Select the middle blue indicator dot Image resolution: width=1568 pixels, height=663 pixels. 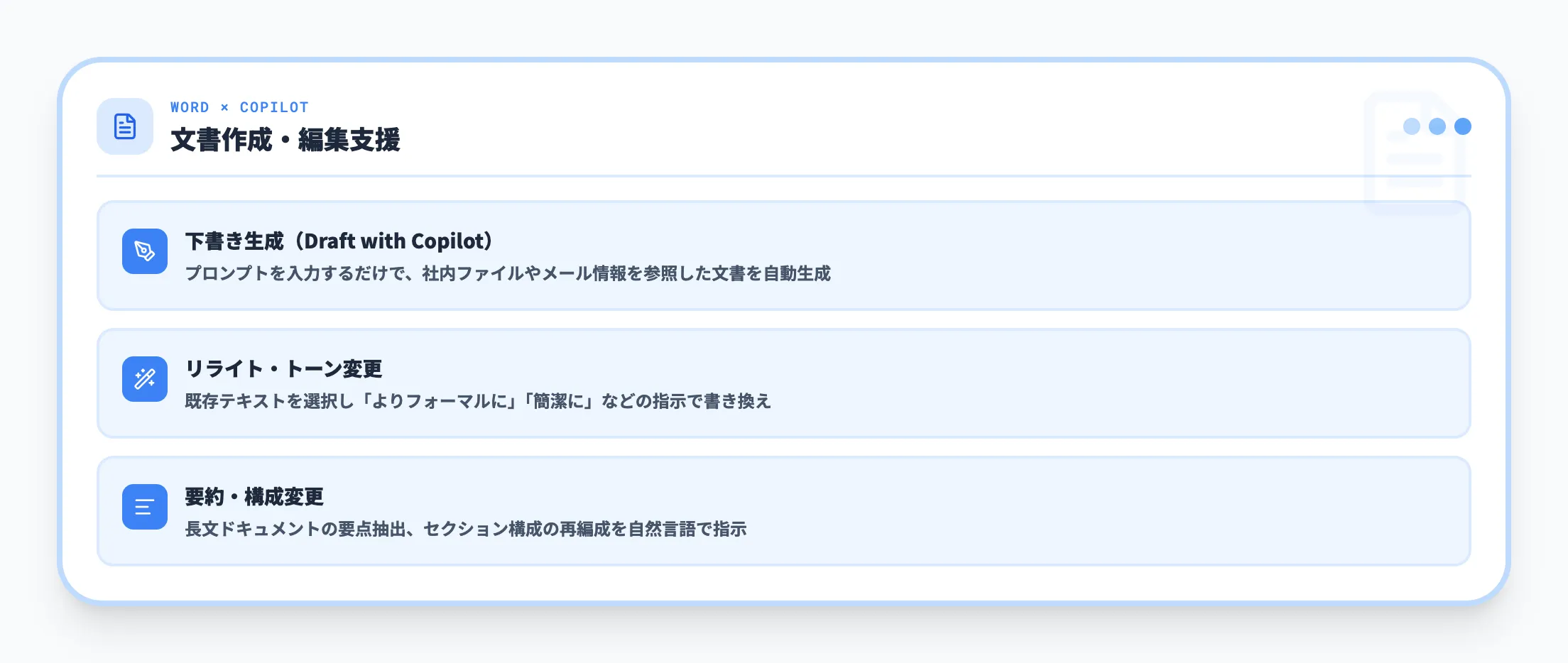1437,126
